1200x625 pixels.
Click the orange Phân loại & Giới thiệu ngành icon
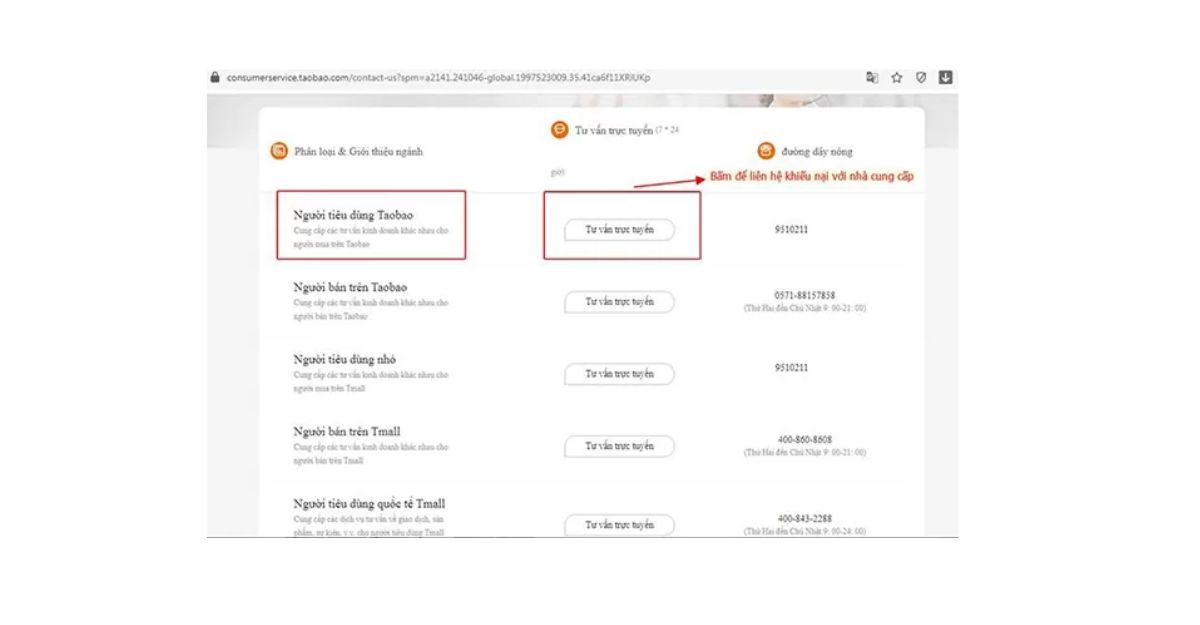[279, 151]
